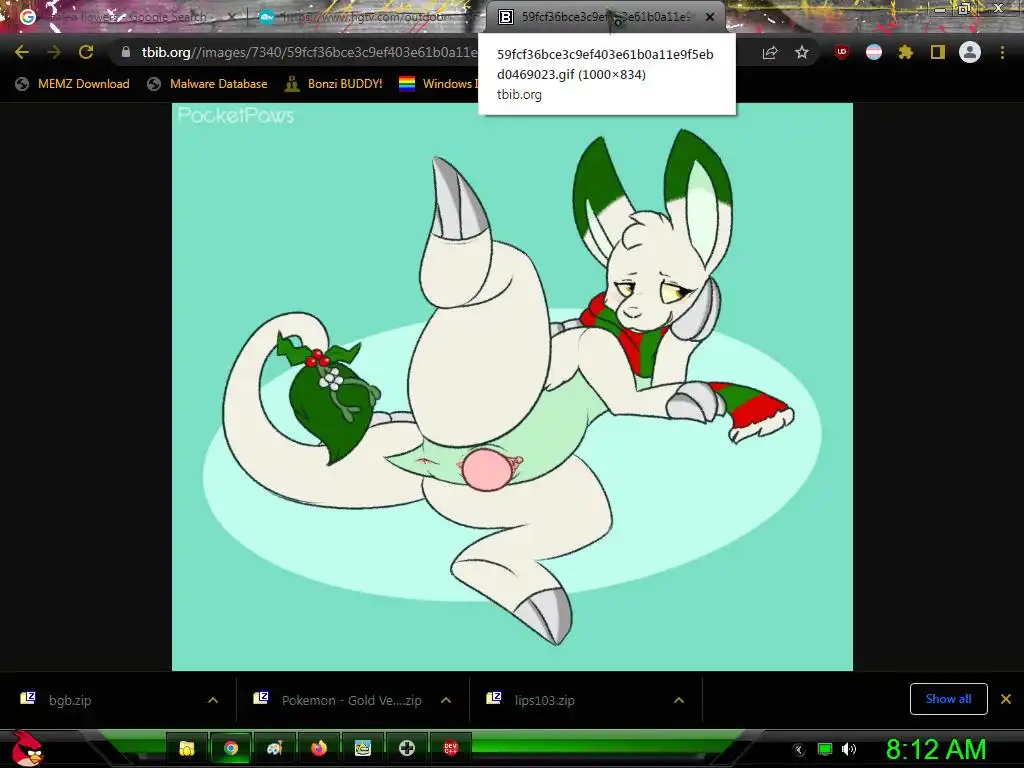This screenshot has height=768, width=1024.
Task: Switch to Chrome in the taskbar
Action: click(231, 748)
